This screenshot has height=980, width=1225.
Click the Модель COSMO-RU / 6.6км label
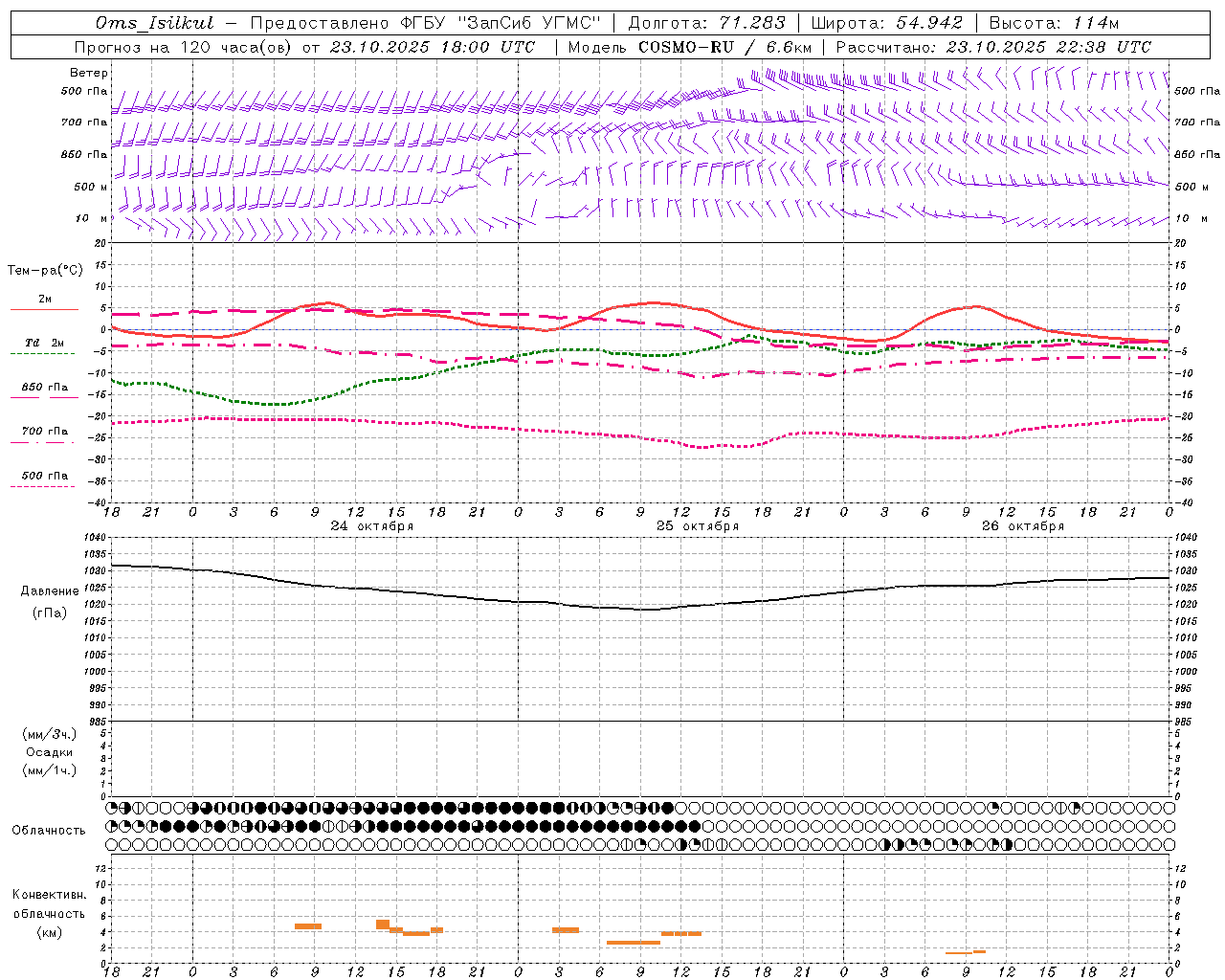[x=689, y=47]
